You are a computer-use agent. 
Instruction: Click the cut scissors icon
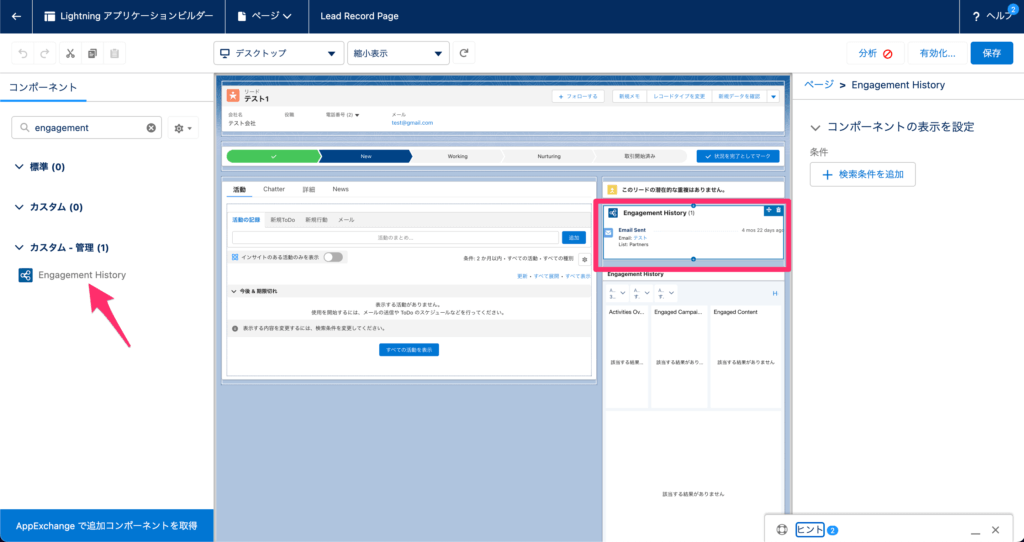pos(69,53)
